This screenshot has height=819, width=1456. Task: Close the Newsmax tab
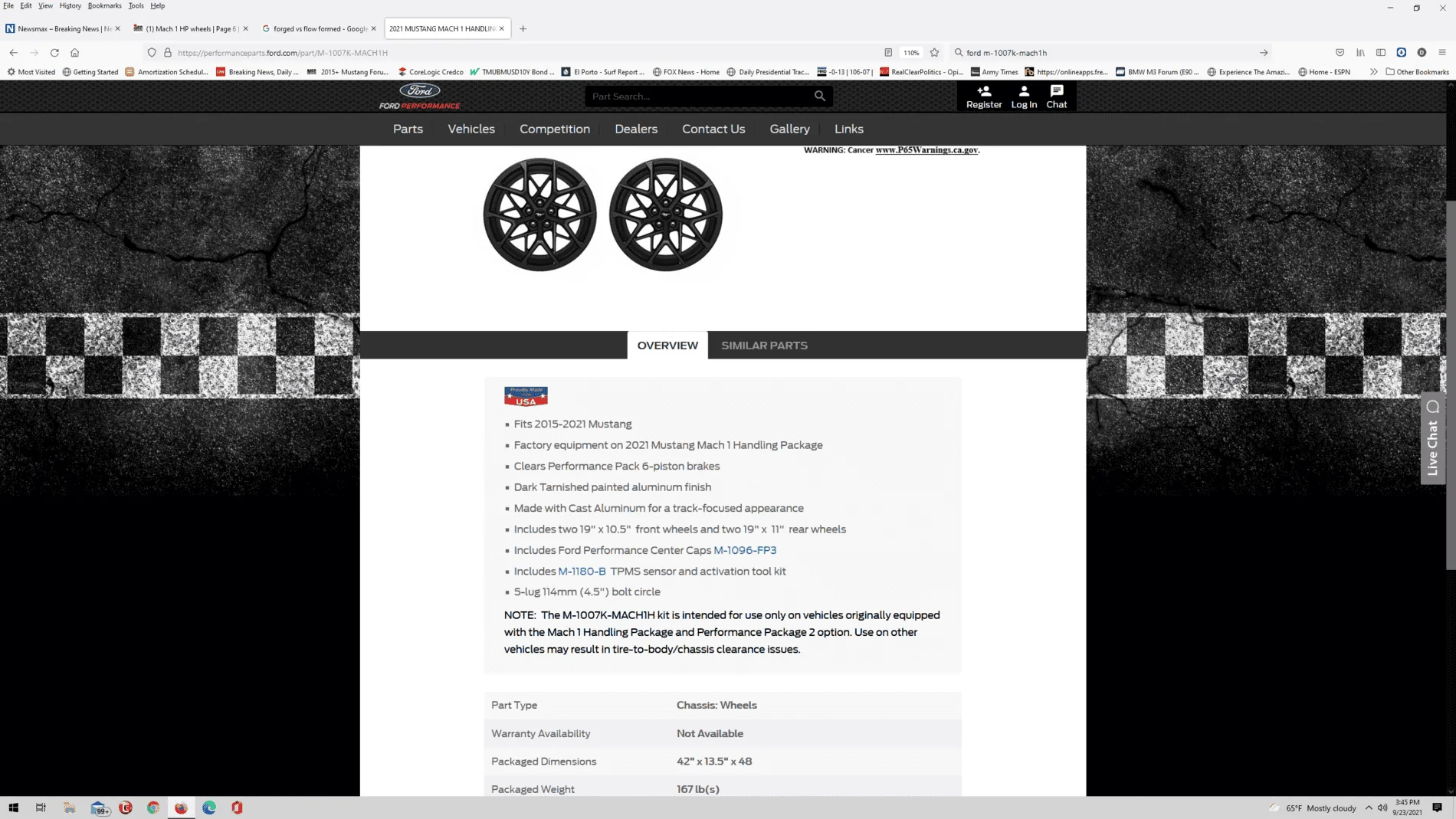coord(117,29)
